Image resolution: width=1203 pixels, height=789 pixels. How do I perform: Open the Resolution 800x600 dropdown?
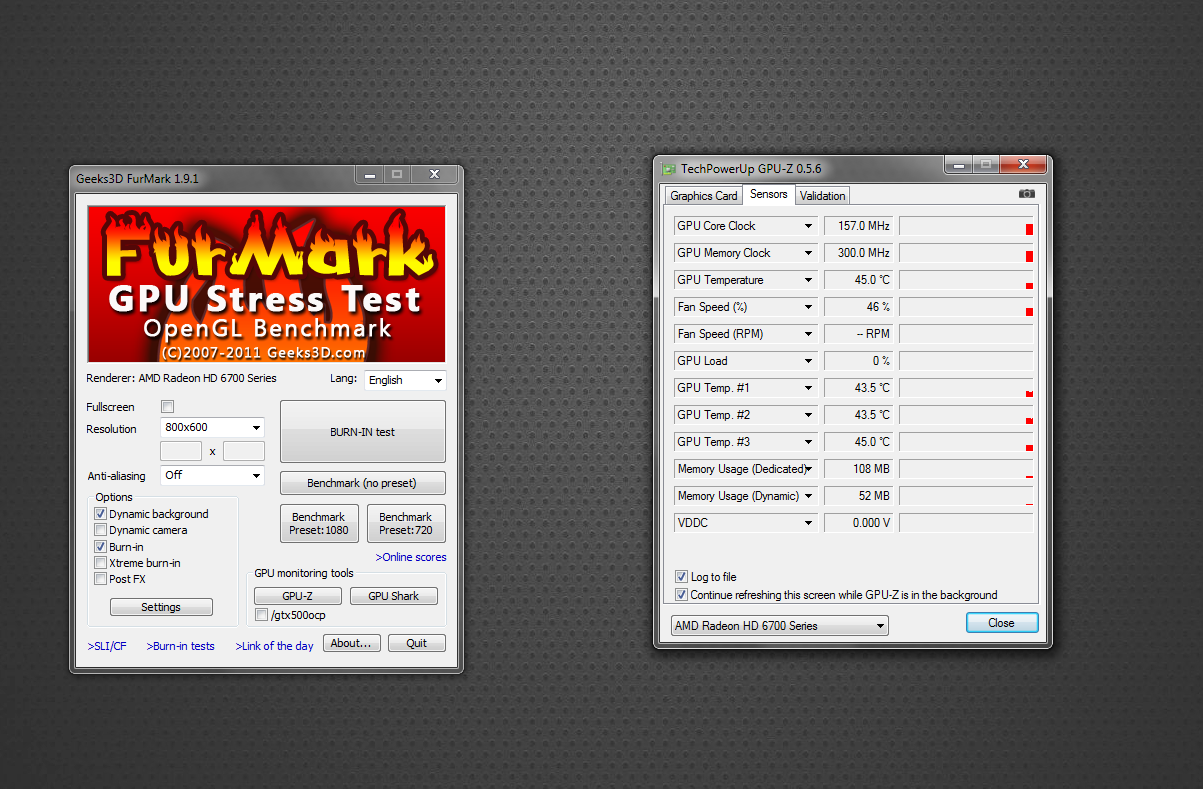[212, 428]
